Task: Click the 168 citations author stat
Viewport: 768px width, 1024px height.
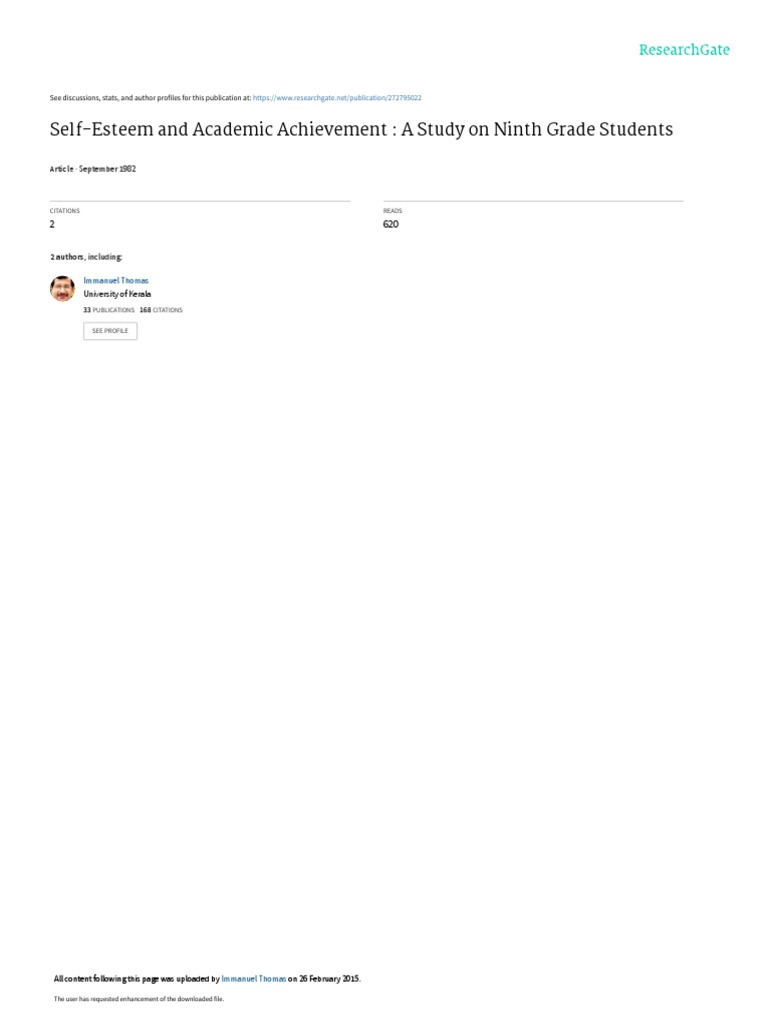Action: [161, 310]
